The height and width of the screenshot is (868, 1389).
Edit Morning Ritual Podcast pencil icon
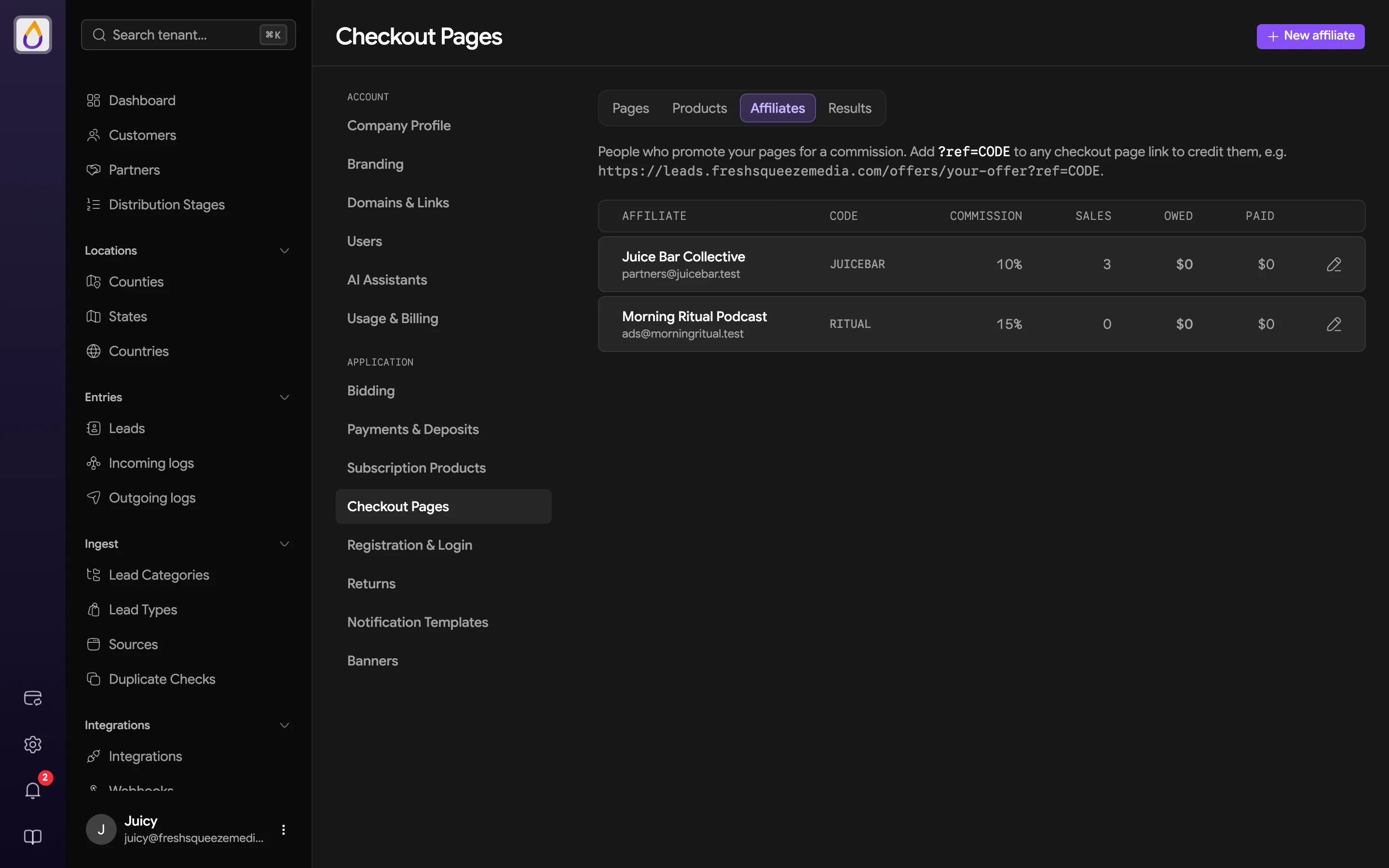coord(1334,325)
